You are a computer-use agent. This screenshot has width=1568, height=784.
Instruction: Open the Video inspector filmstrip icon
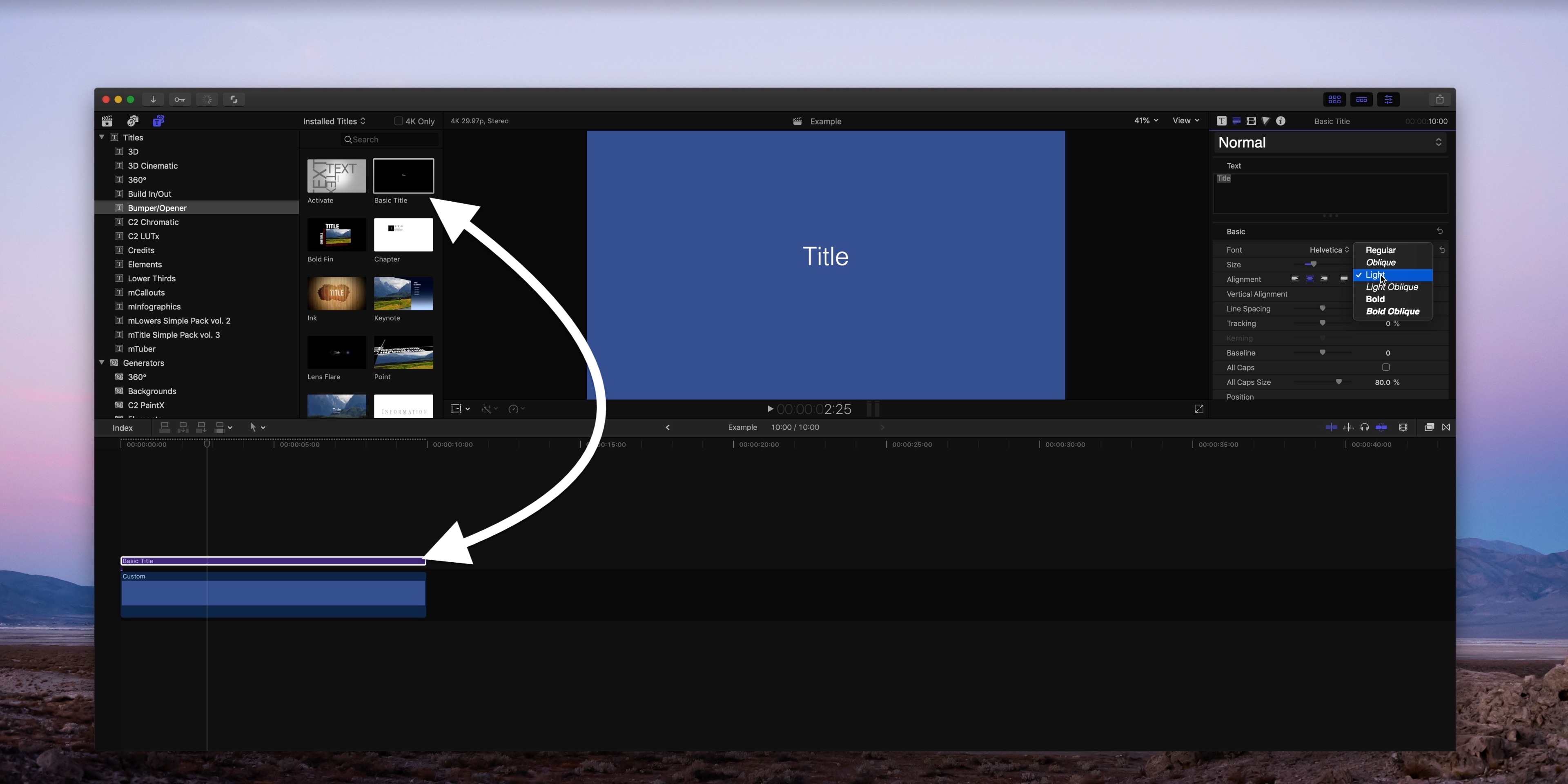[1252, 120]
